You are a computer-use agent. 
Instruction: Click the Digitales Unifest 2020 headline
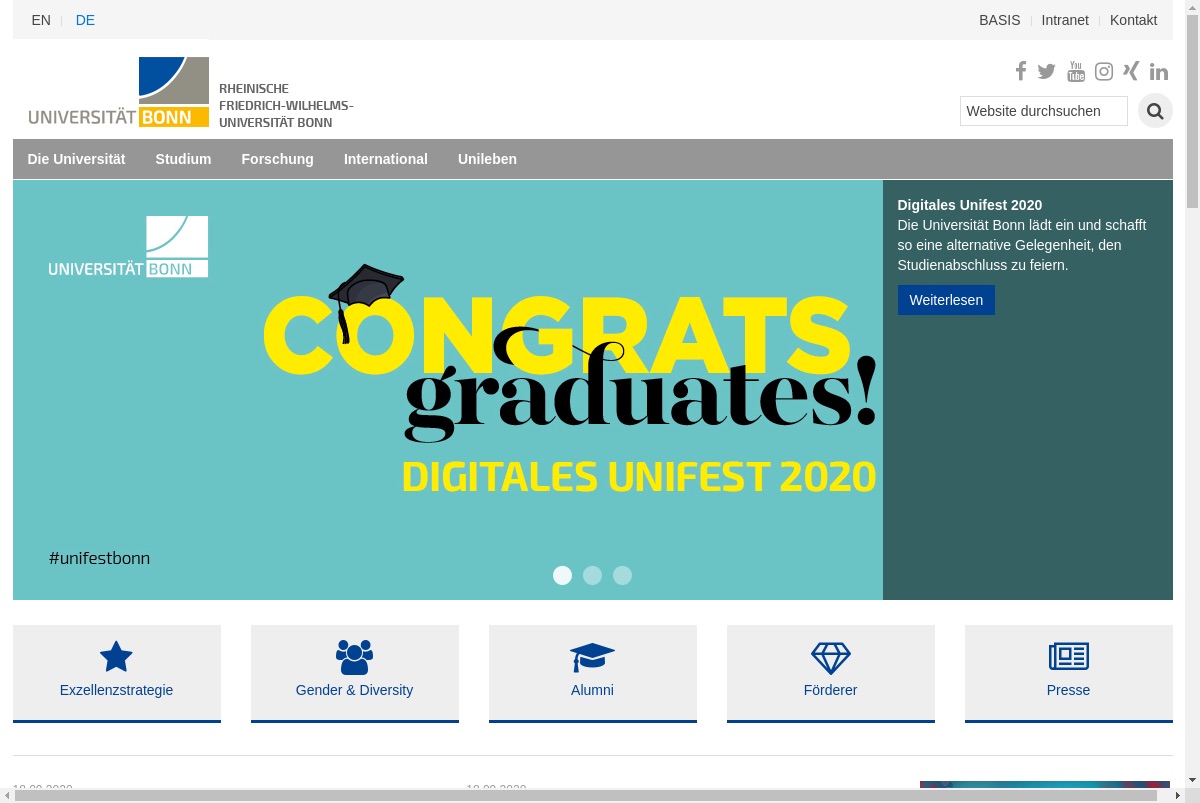[x=970, y=205]
